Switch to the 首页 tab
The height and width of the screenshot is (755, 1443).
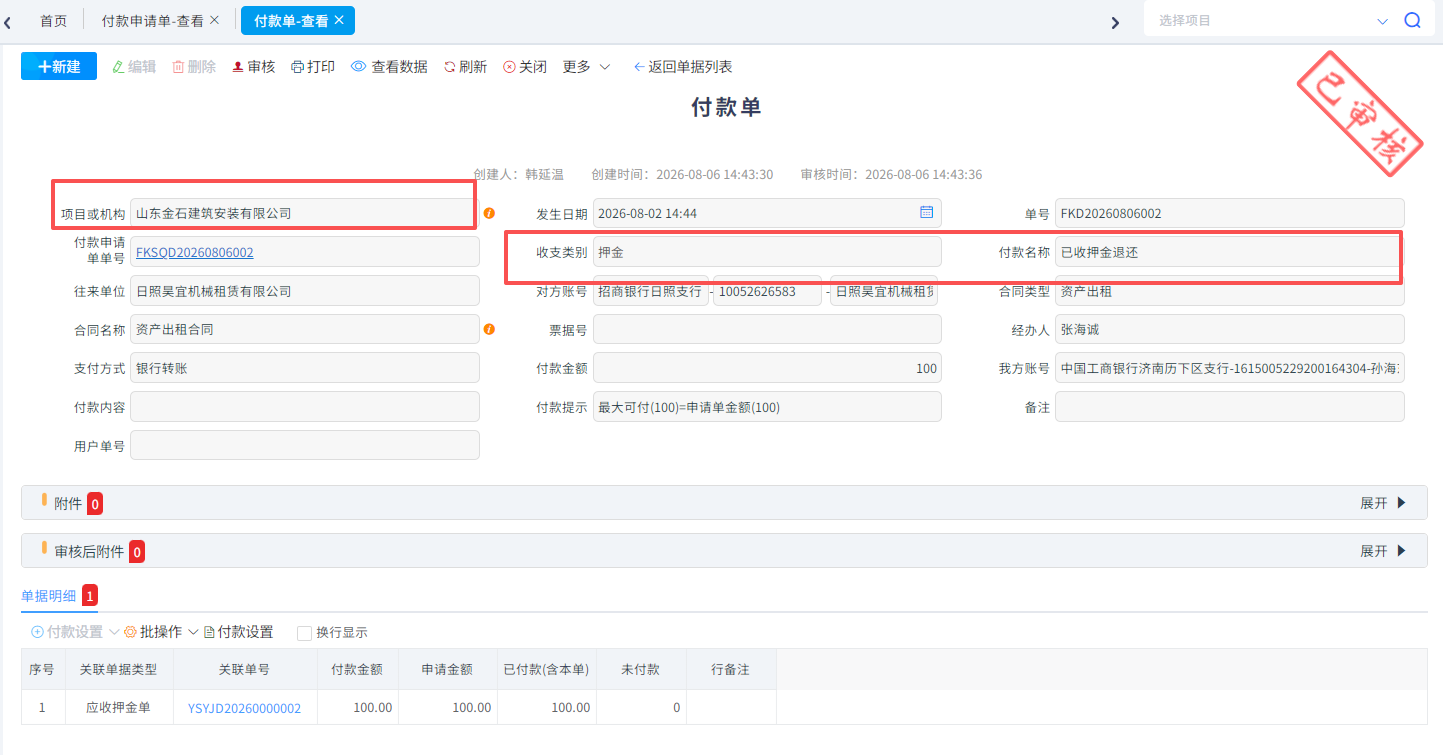[x=54, y=20]
